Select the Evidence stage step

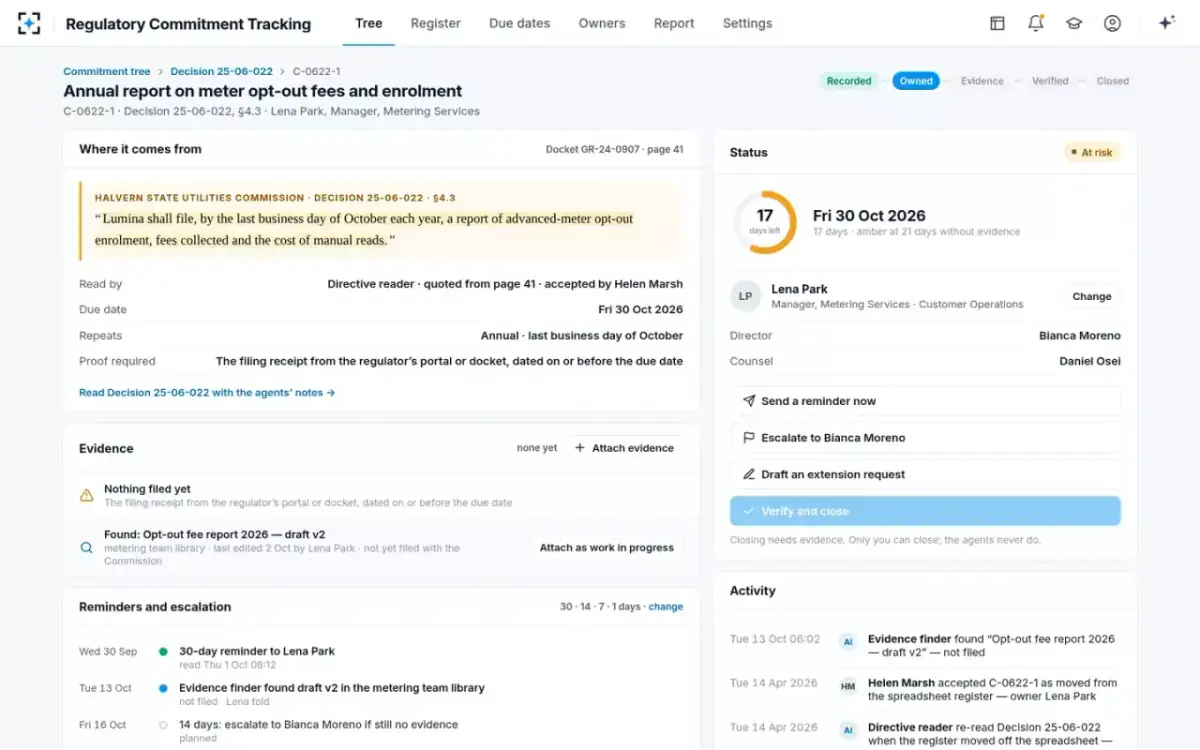(982, 81)
